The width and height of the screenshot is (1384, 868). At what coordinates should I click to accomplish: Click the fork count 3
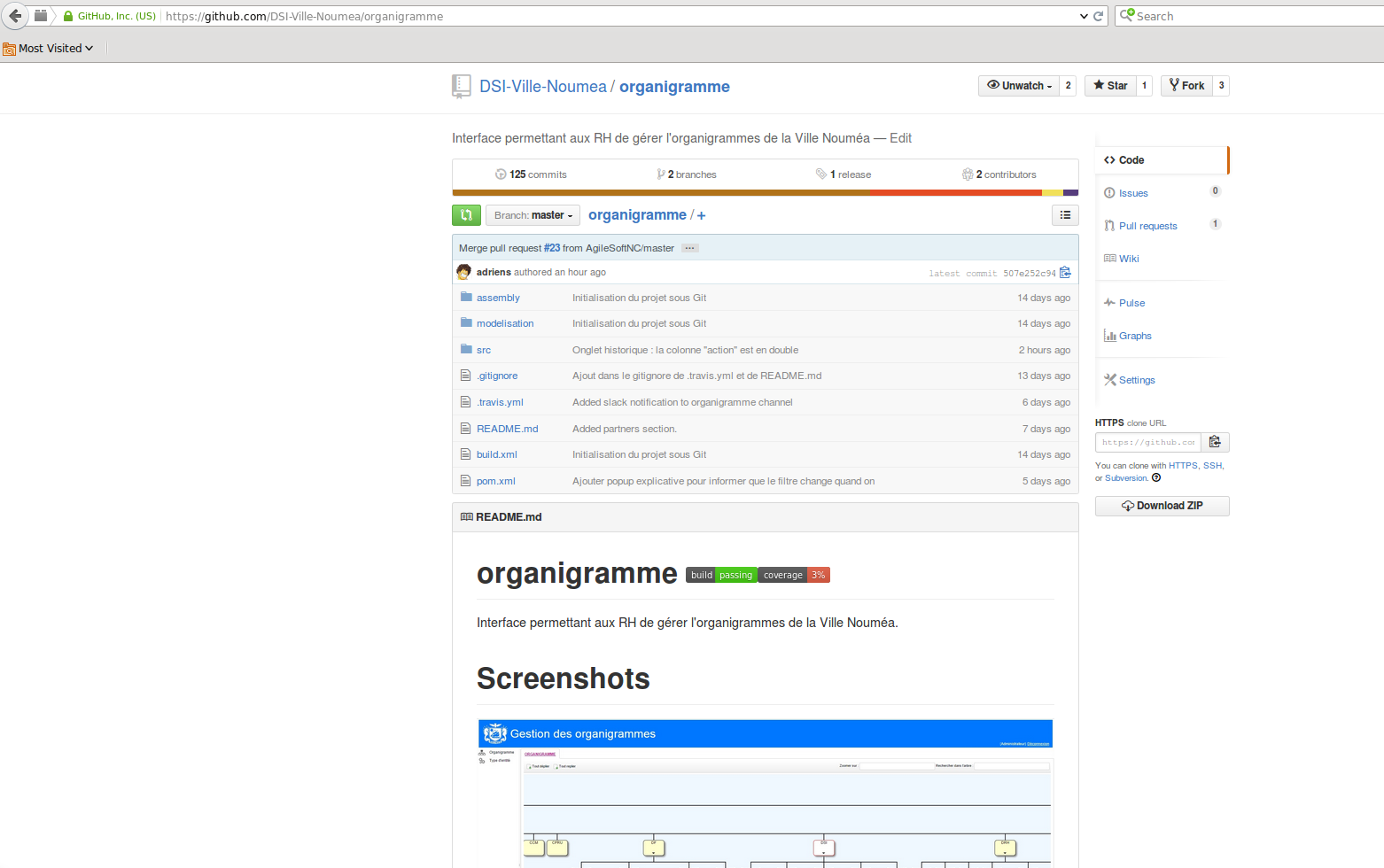[1221, 86]
